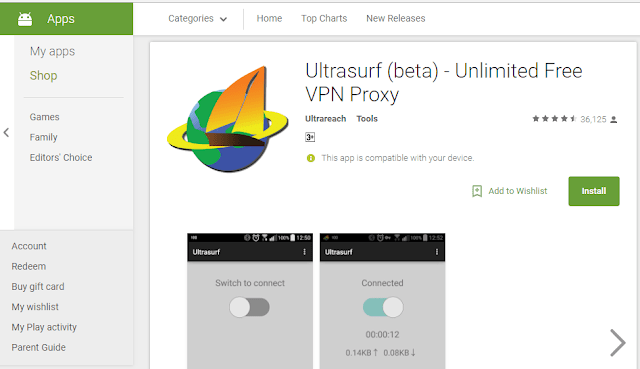
Task: Open the Ultrareach developer page
Action: click(x=325, y=119)
